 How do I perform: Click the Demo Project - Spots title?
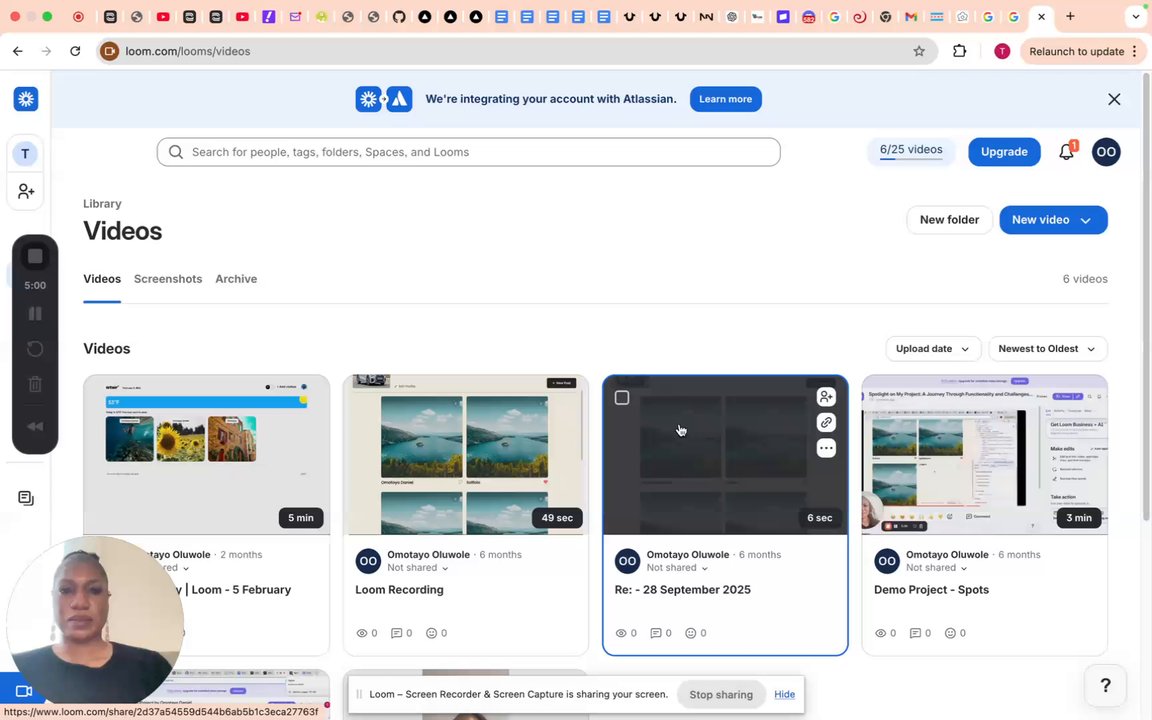[x=931, y=590]
